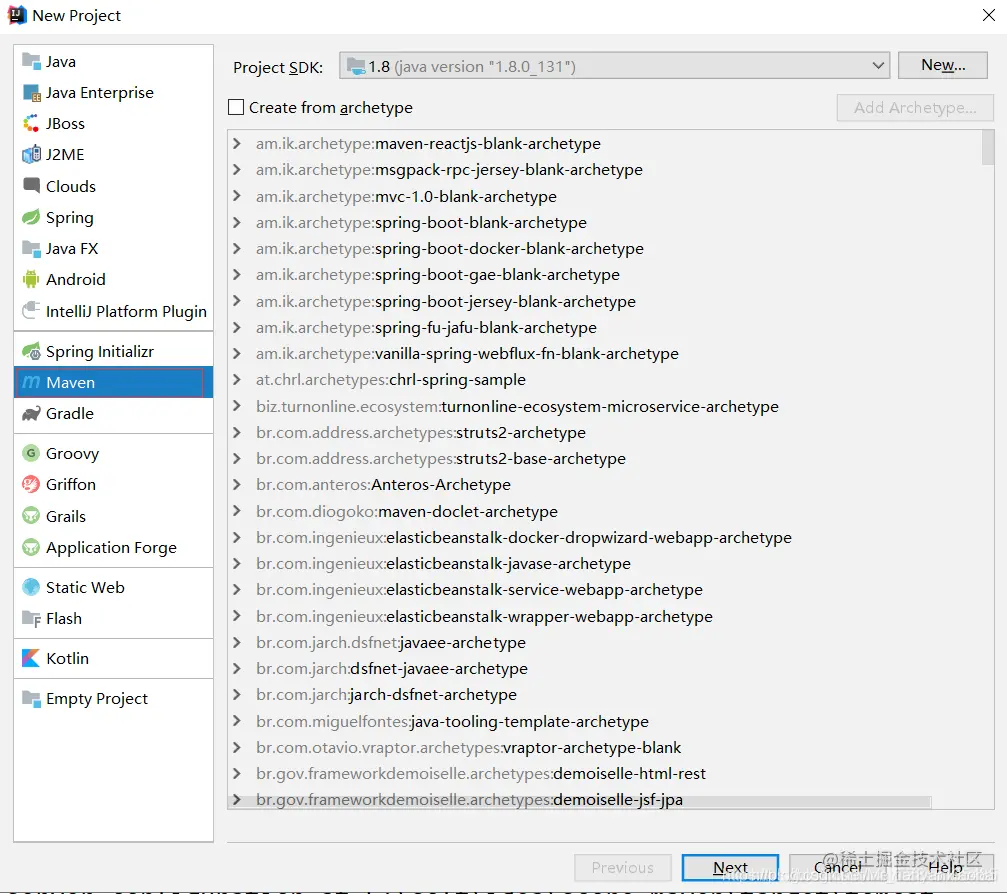Select the Maven 'm' icon
The image size is (1007, 894).
click(x=31, y=382)
